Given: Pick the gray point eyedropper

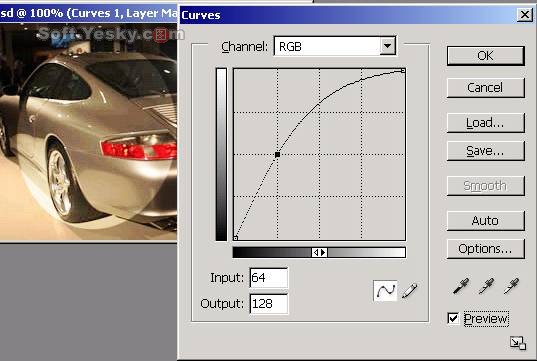Looking at the screenshot, I should pyautogui.click(x=486, y=286).
